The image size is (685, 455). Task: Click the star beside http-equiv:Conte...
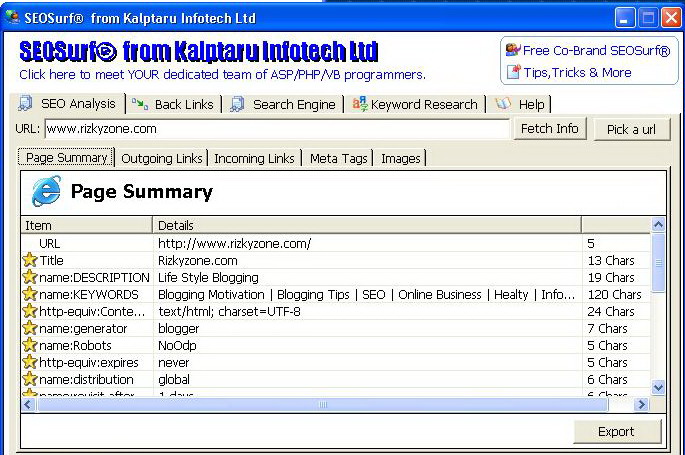[x=30, y=311]
